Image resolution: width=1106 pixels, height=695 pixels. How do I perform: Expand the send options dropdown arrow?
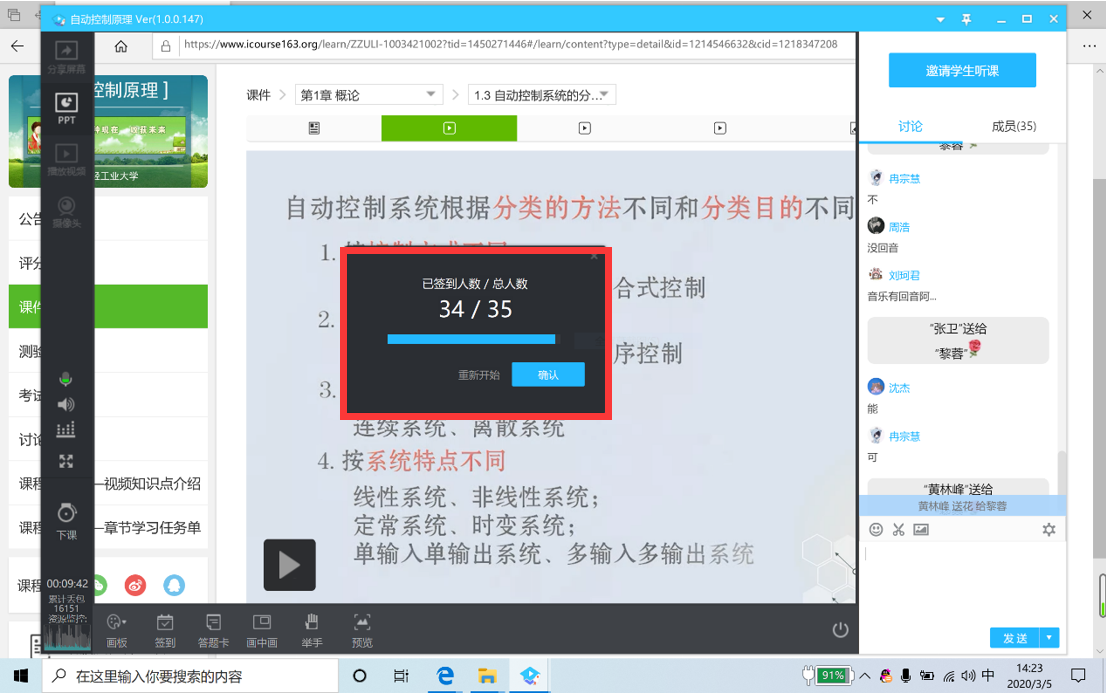click(1050, 638)
